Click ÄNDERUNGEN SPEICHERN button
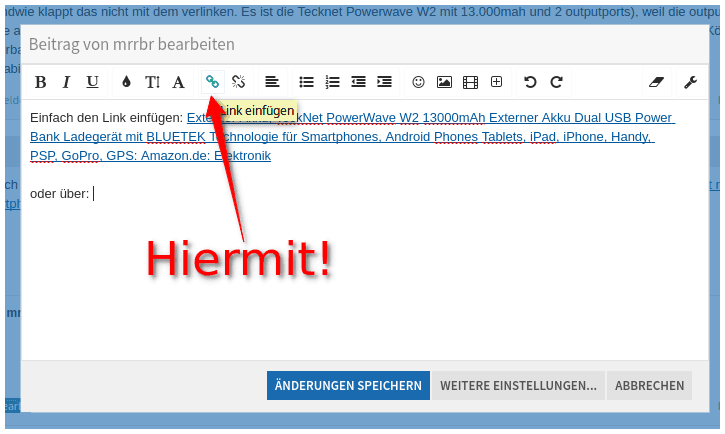The width and height of the screenshot is (725, 434). [348, 385]
